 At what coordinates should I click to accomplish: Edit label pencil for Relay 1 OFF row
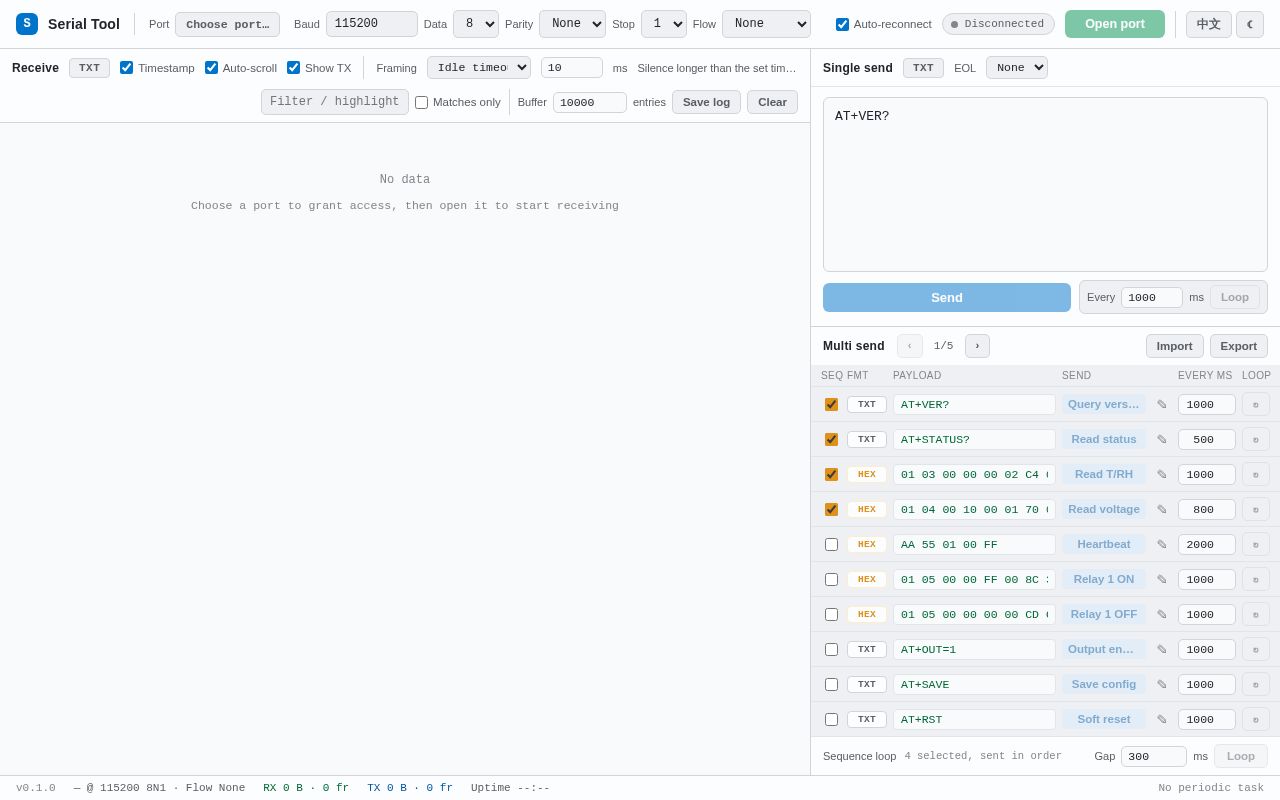pyautogui.click(x=1162, y=614)
